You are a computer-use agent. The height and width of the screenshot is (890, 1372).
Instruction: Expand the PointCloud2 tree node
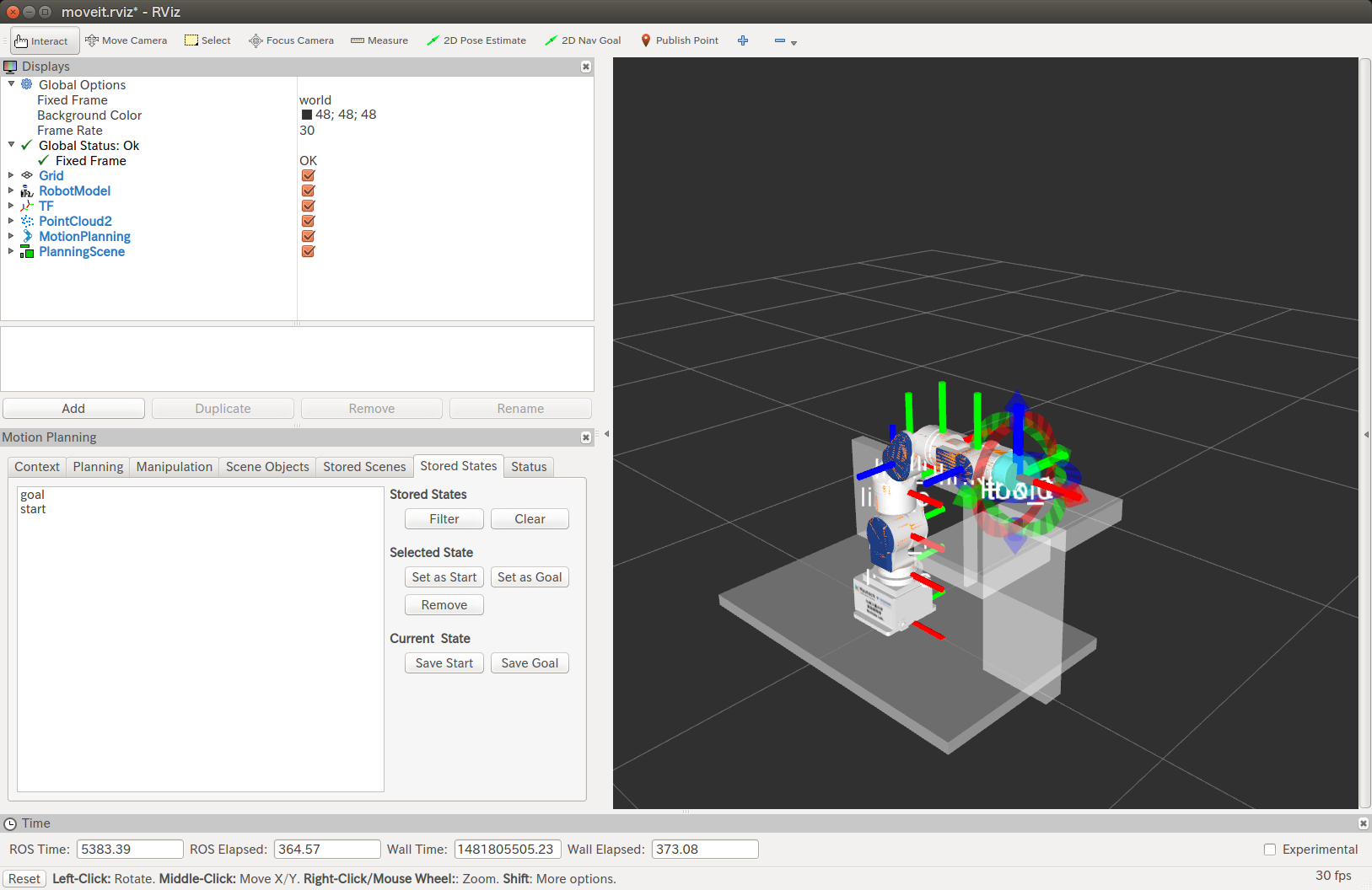tap(11, 221)
